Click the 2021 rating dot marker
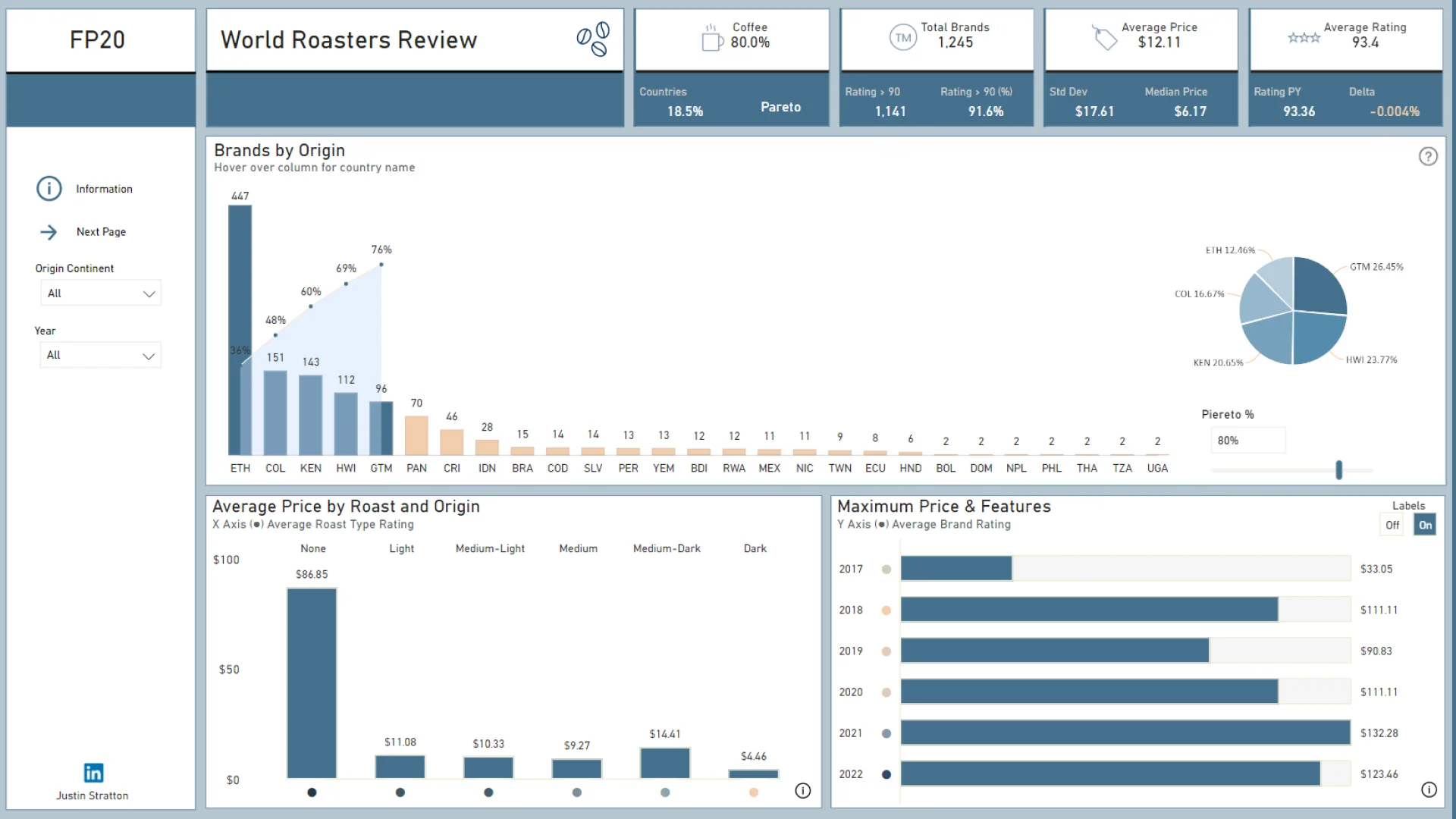 pyautogui.click(x=886, y=733)
